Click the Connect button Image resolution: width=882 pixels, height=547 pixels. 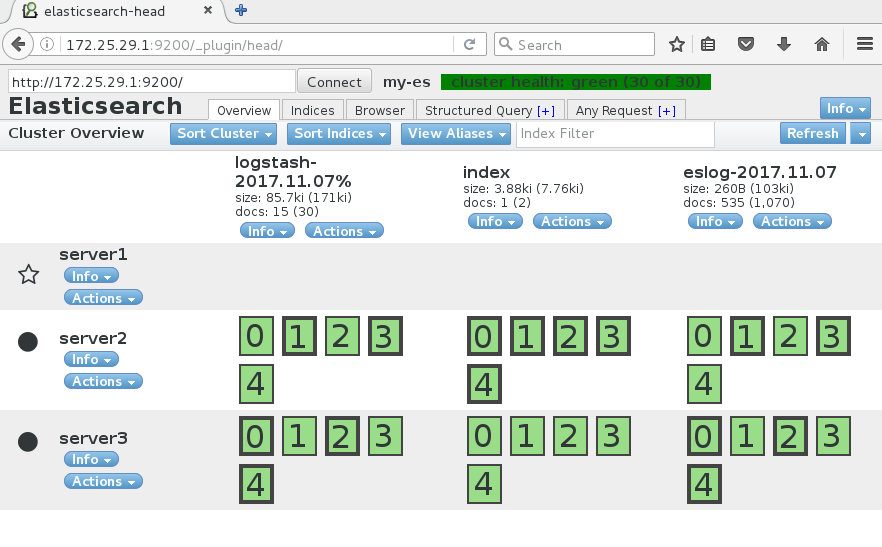(x=334, y=82)
